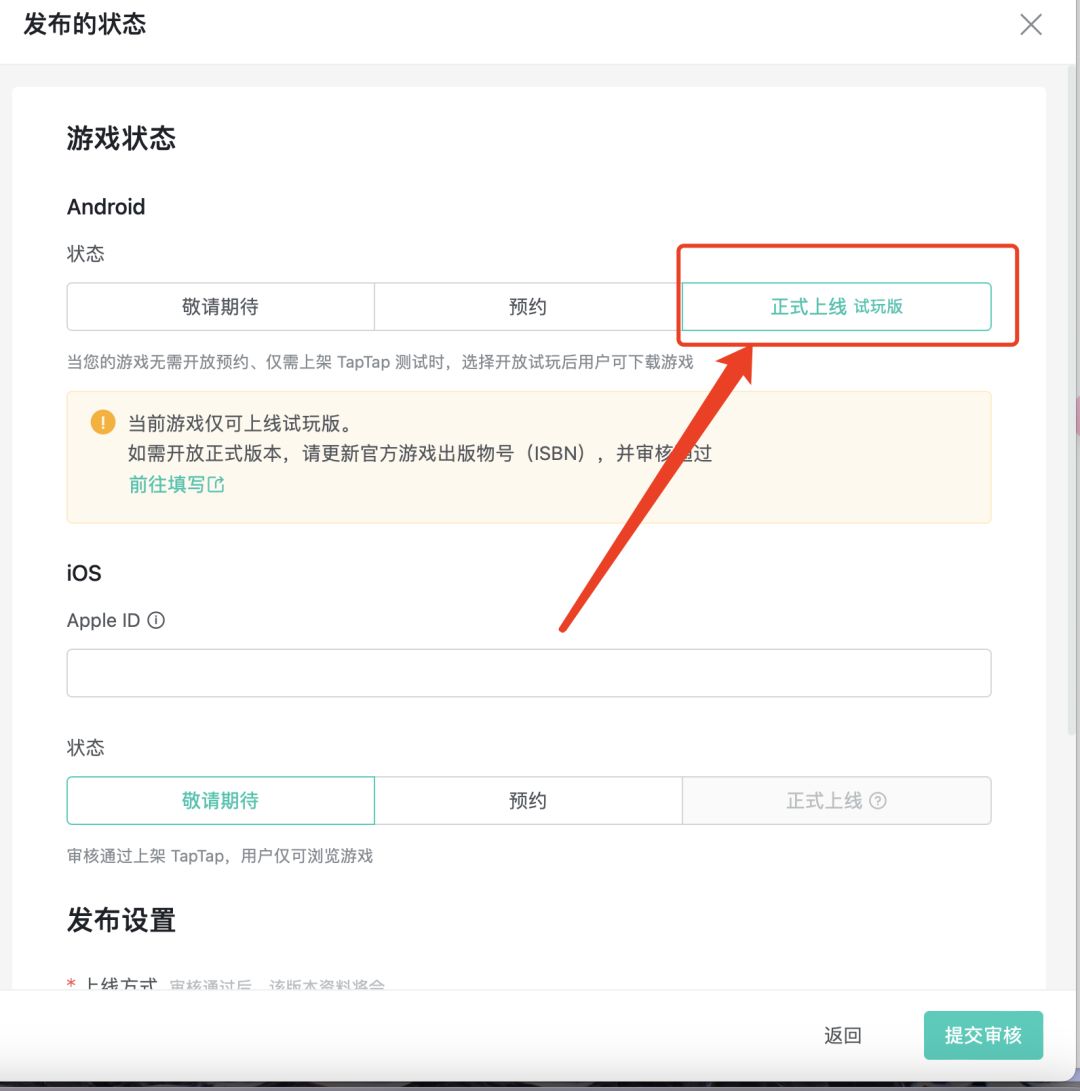
Task: Click the orange warning icon in notice
Action: [x=102, y=422]
